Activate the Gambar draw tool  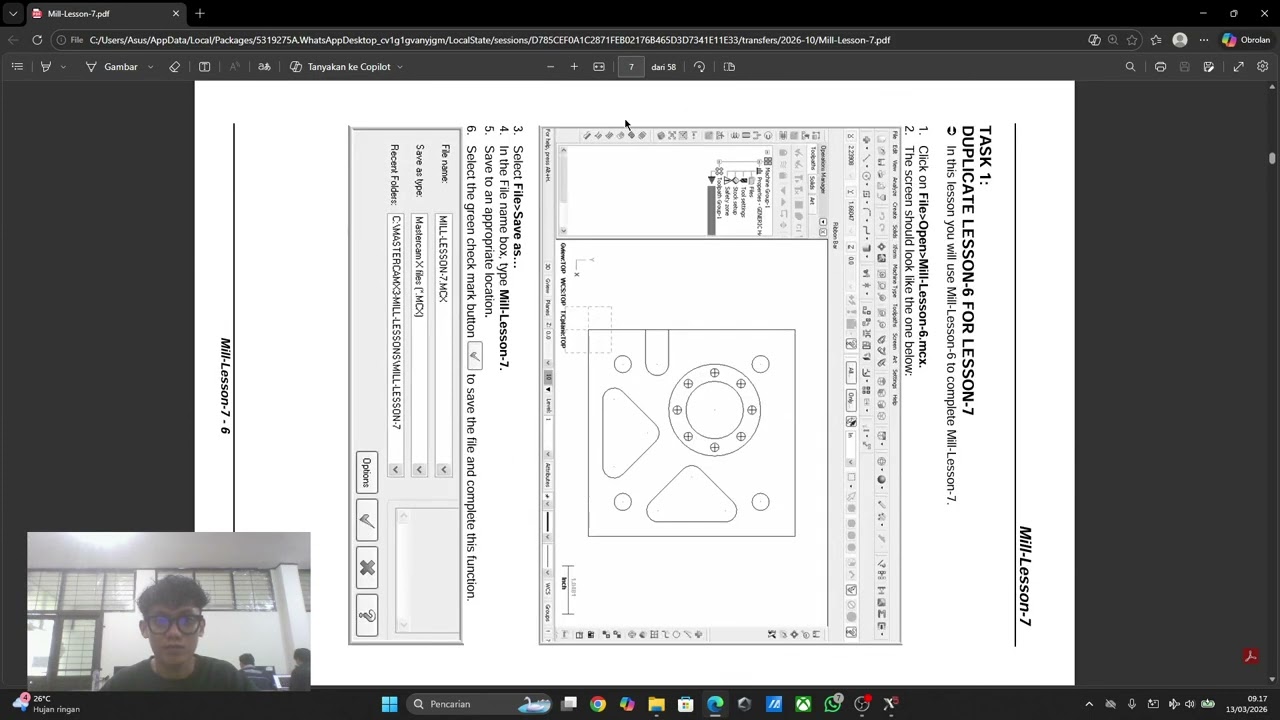(111, 67)
